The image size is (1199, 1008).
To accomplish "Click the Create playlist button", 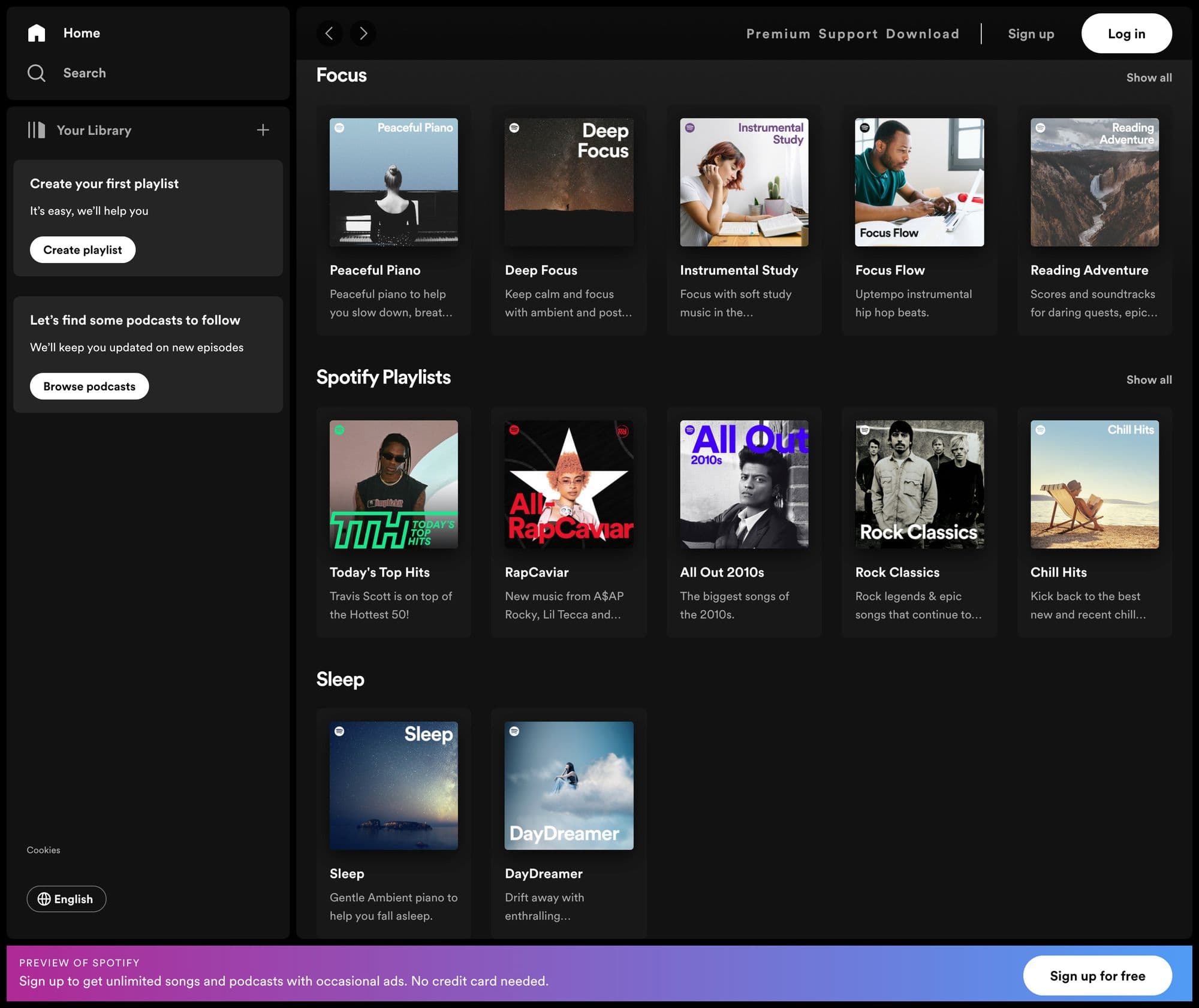I will (x=83, y=250).
